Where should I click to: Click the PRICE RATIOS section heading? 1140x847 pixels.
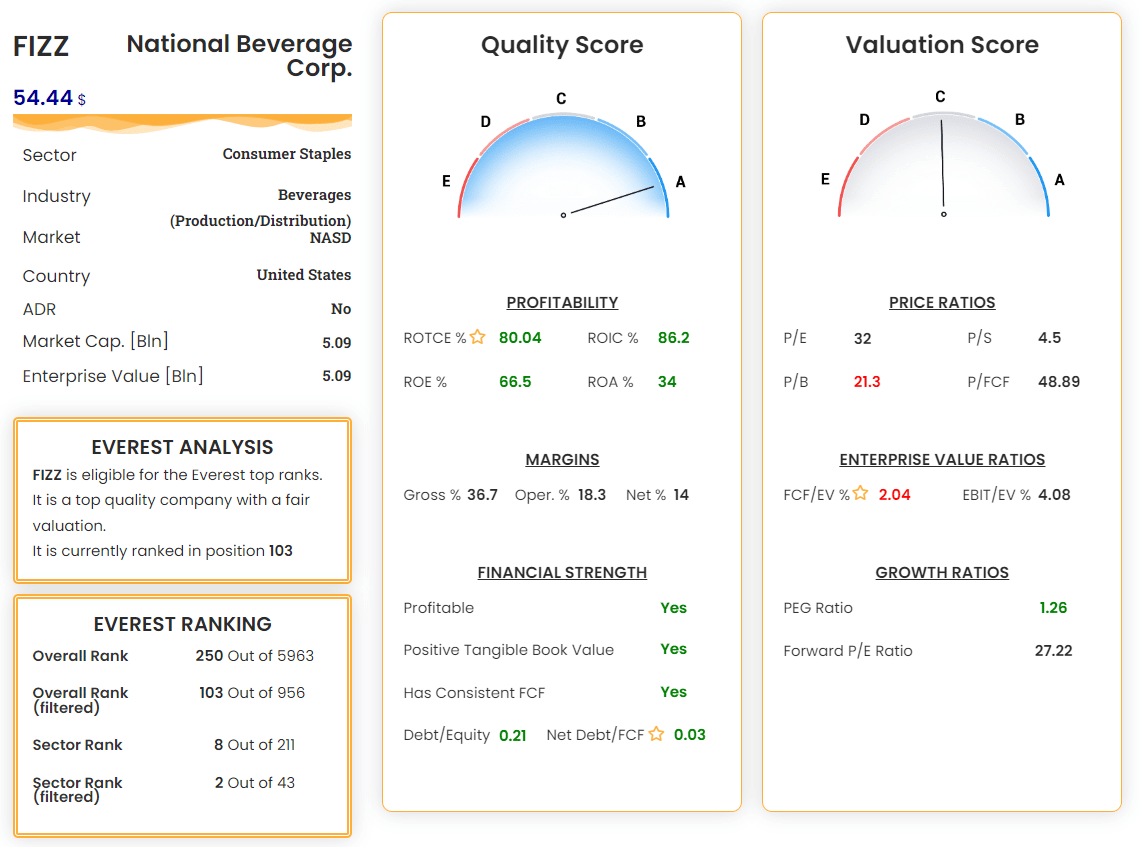942,302
